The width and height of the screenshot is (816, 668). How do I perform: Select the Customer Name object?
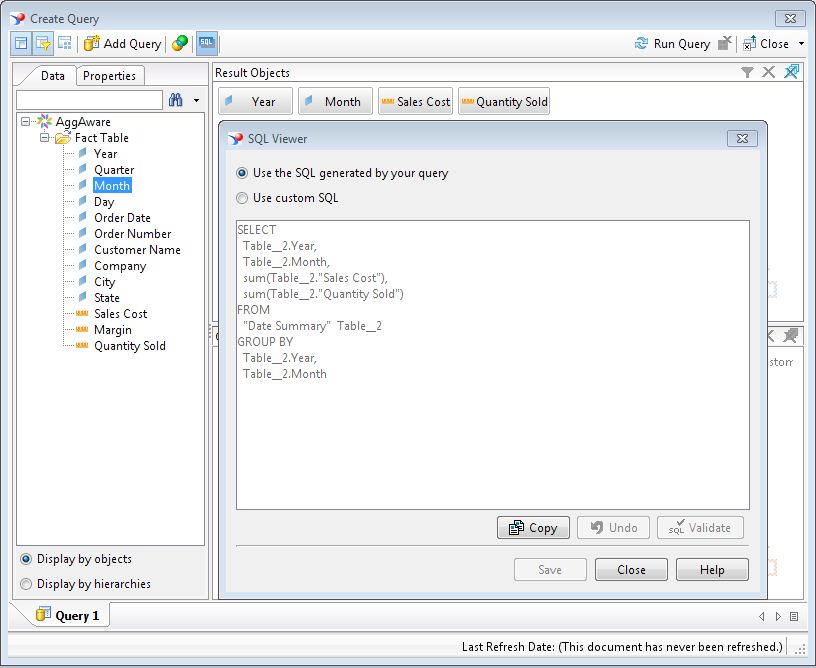[x=137, y=250]
